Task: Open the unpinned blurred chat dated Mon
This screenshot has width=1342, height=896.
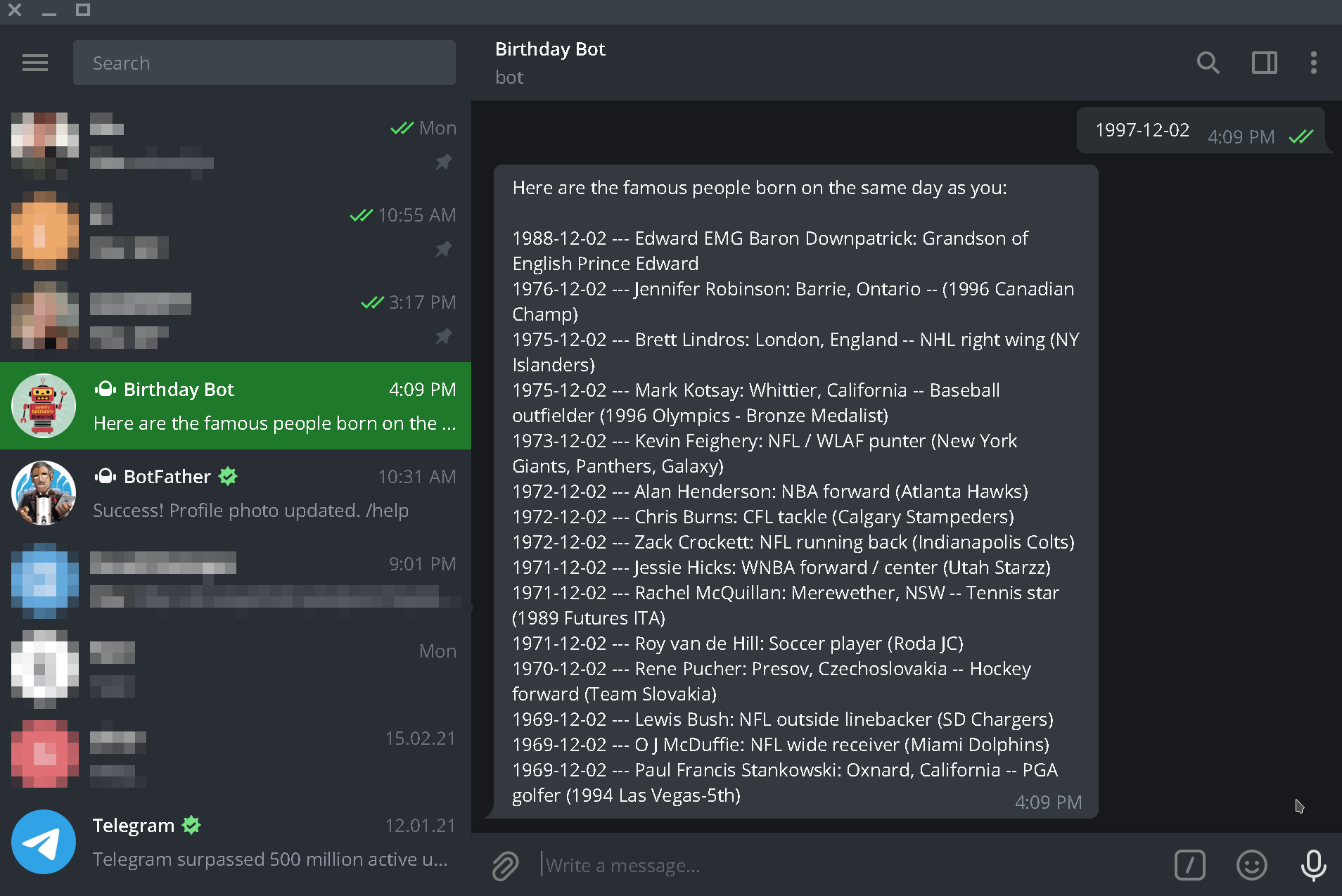Action: [236, 667]
